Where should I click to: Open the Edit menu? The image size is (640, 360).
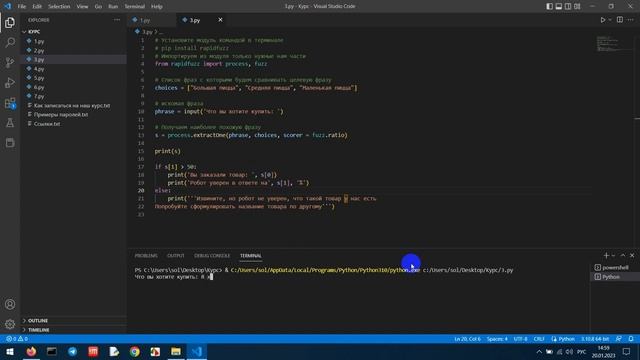37,6
